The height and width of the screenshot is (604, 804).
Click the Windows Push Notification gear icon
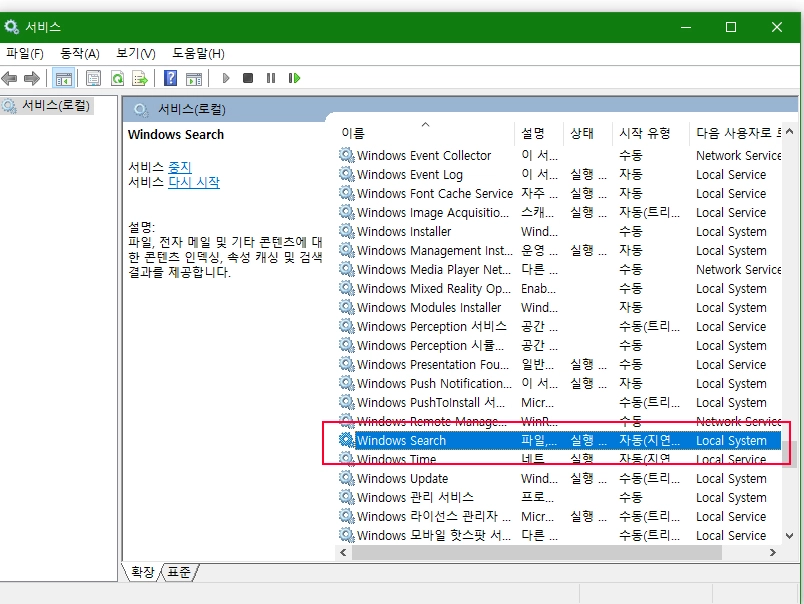tap(347, 382)
